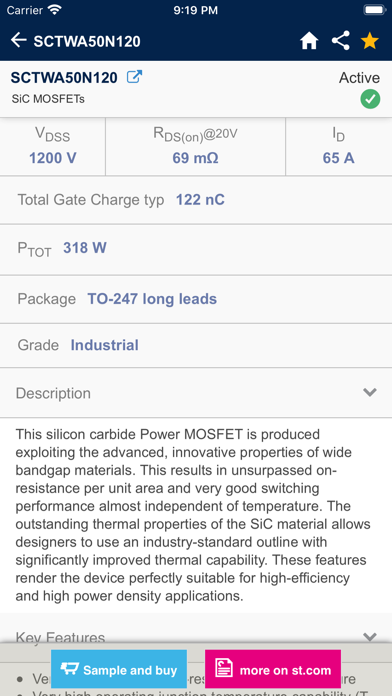This screenshot has width=392, height=696.
Task: Tap the cart icon on Sample and buy
Action: (x=69, y=669)
